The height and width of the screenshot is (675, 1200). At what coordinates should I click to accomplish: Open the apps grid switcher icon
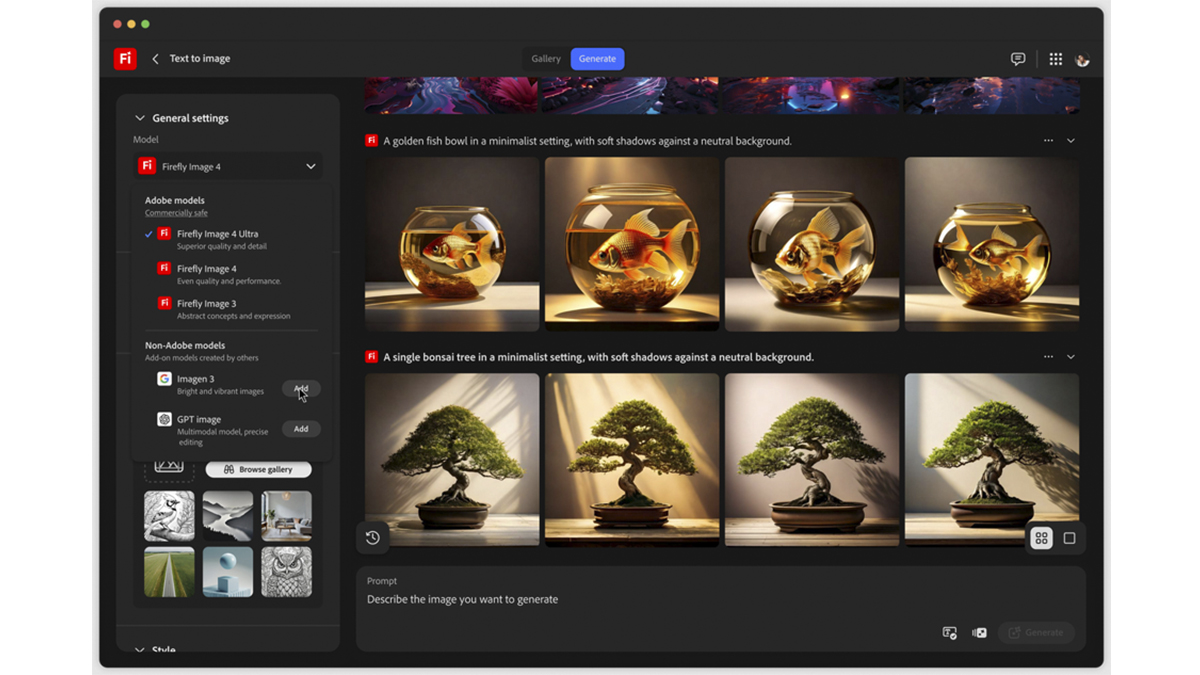click(1055, 59)
